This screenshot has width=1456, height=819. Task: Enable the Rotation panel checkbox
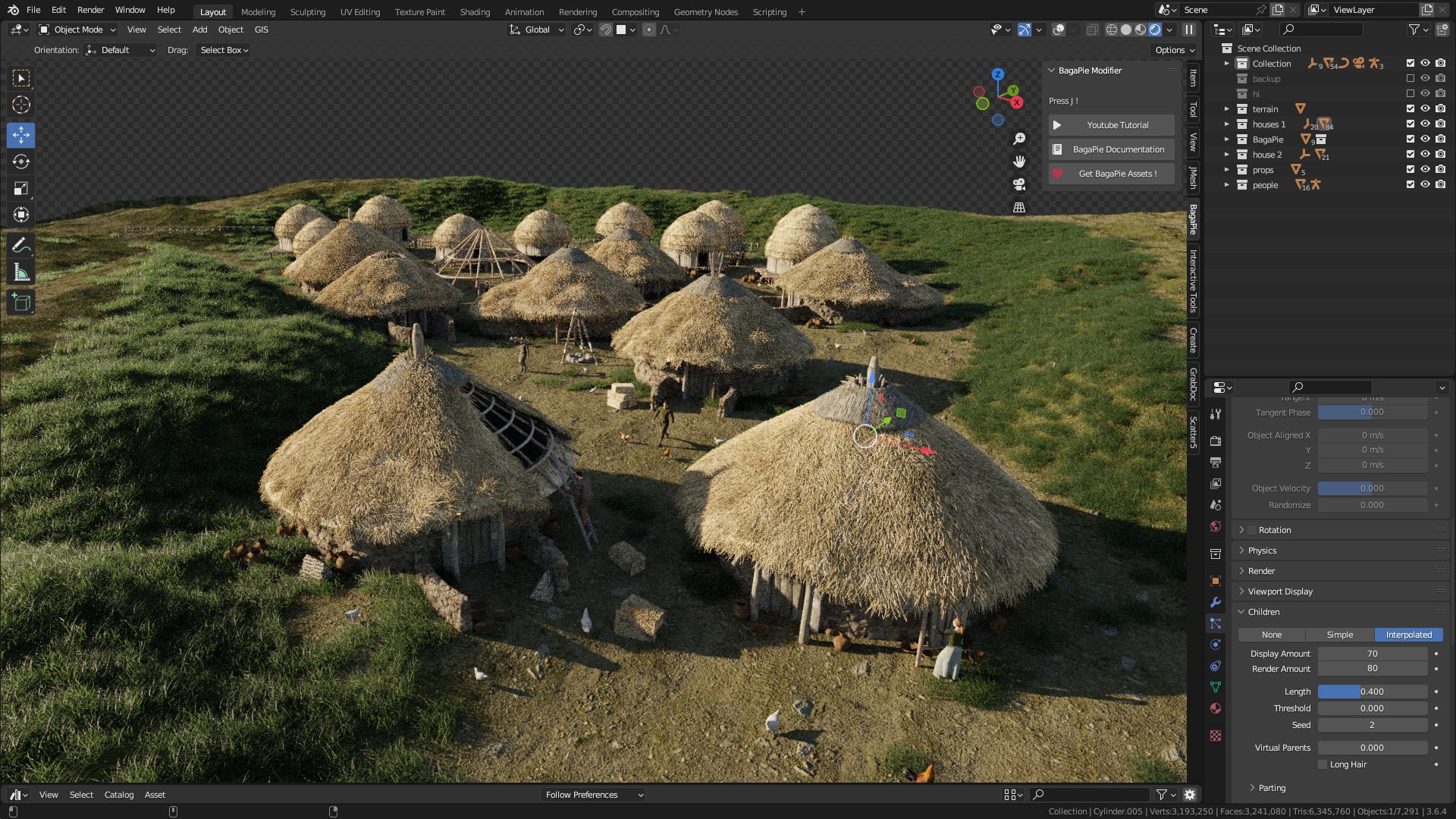pyautogui.click(x=1253, y=530)
